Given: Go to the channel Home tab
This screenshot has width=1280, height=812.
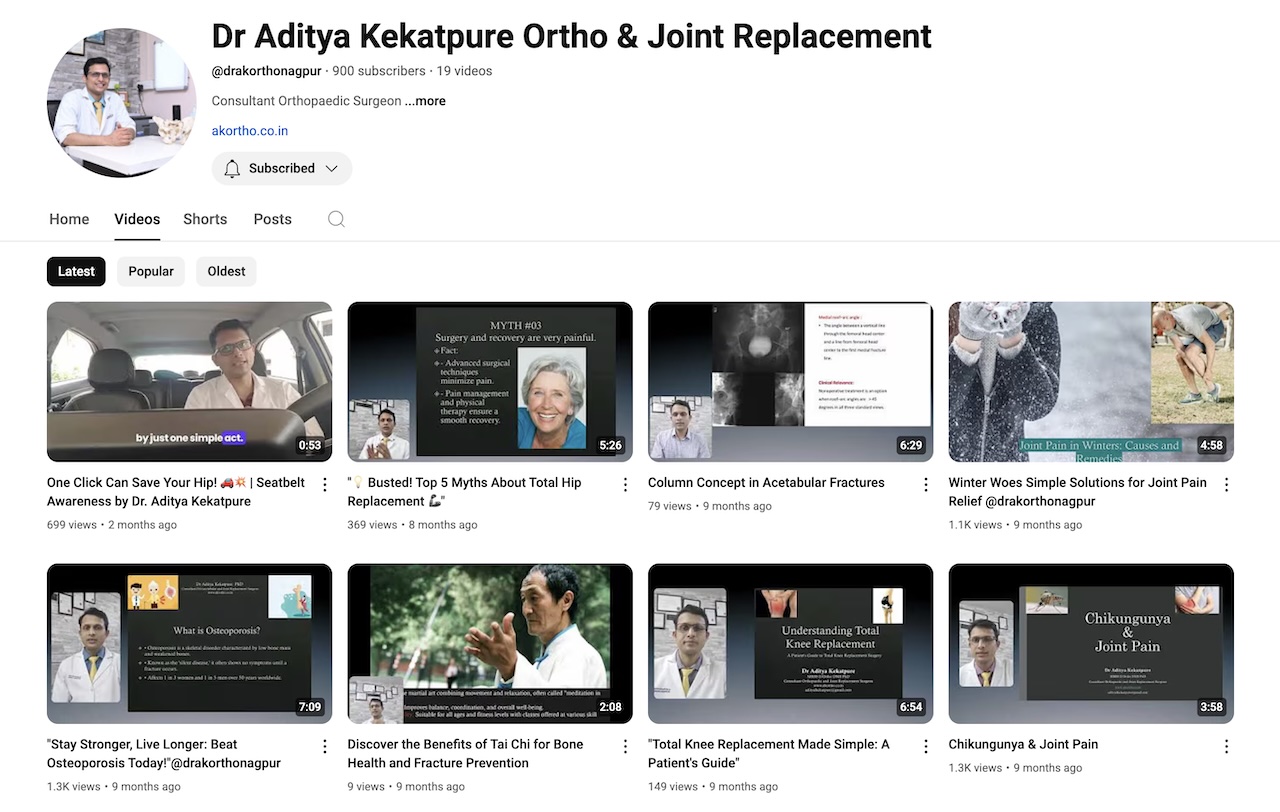Looking at the screenshot, I should [69, 219].
